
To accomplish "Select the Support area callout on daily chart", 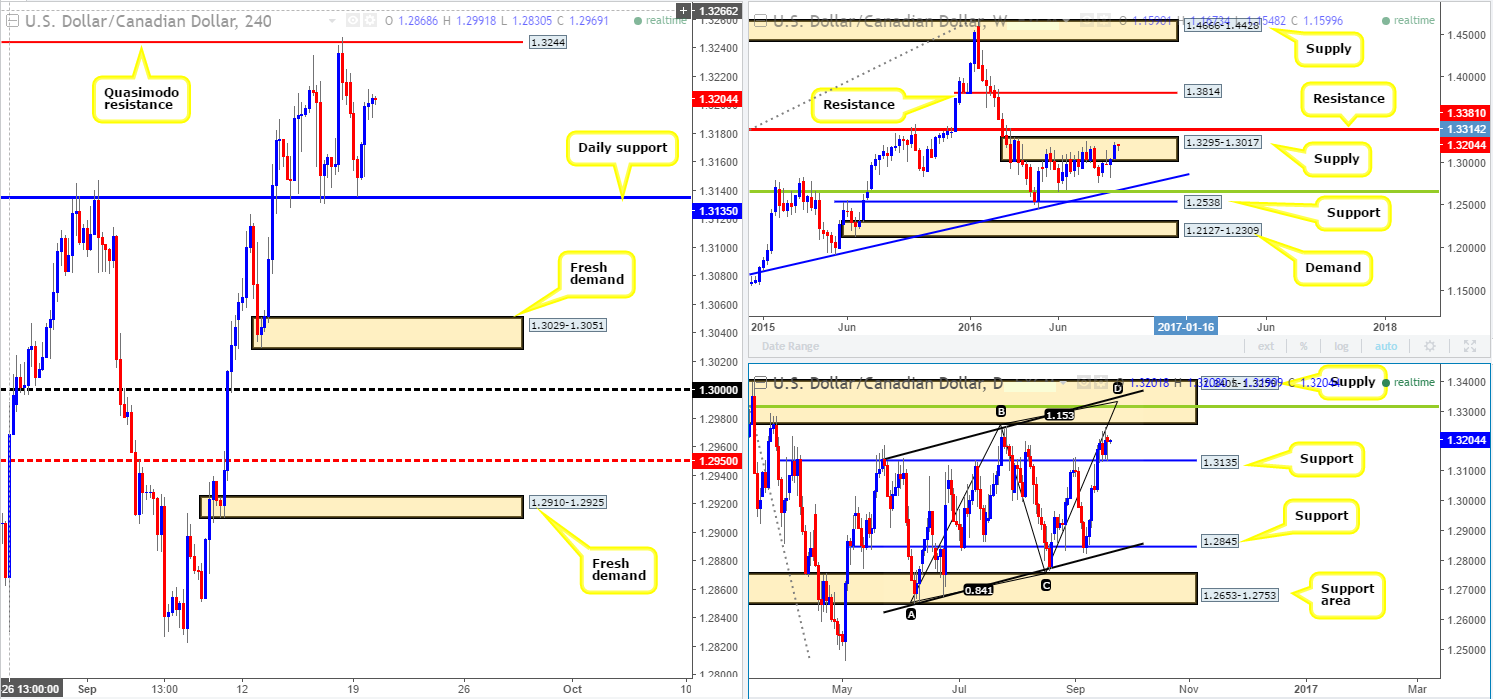I will 1349,594.
